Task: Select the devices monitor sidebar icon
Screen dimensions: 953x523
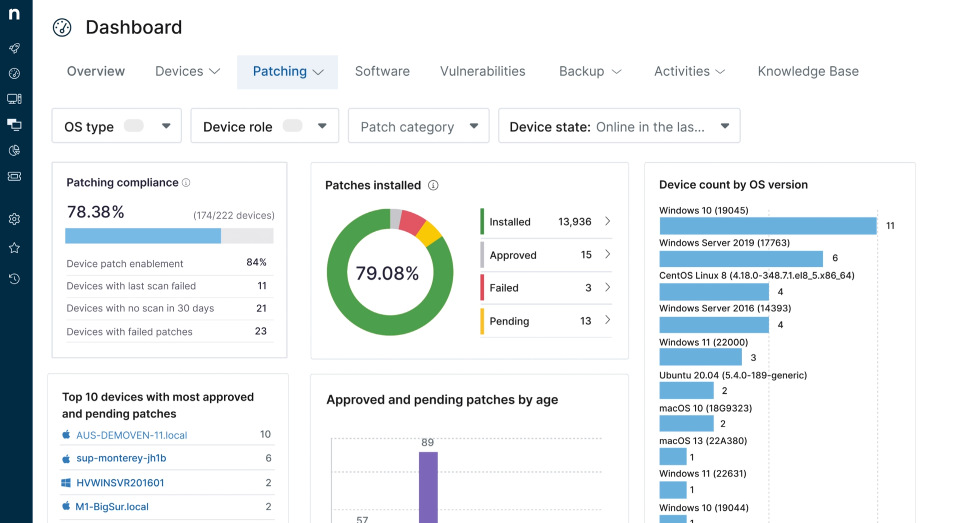Action: (15, 99)
